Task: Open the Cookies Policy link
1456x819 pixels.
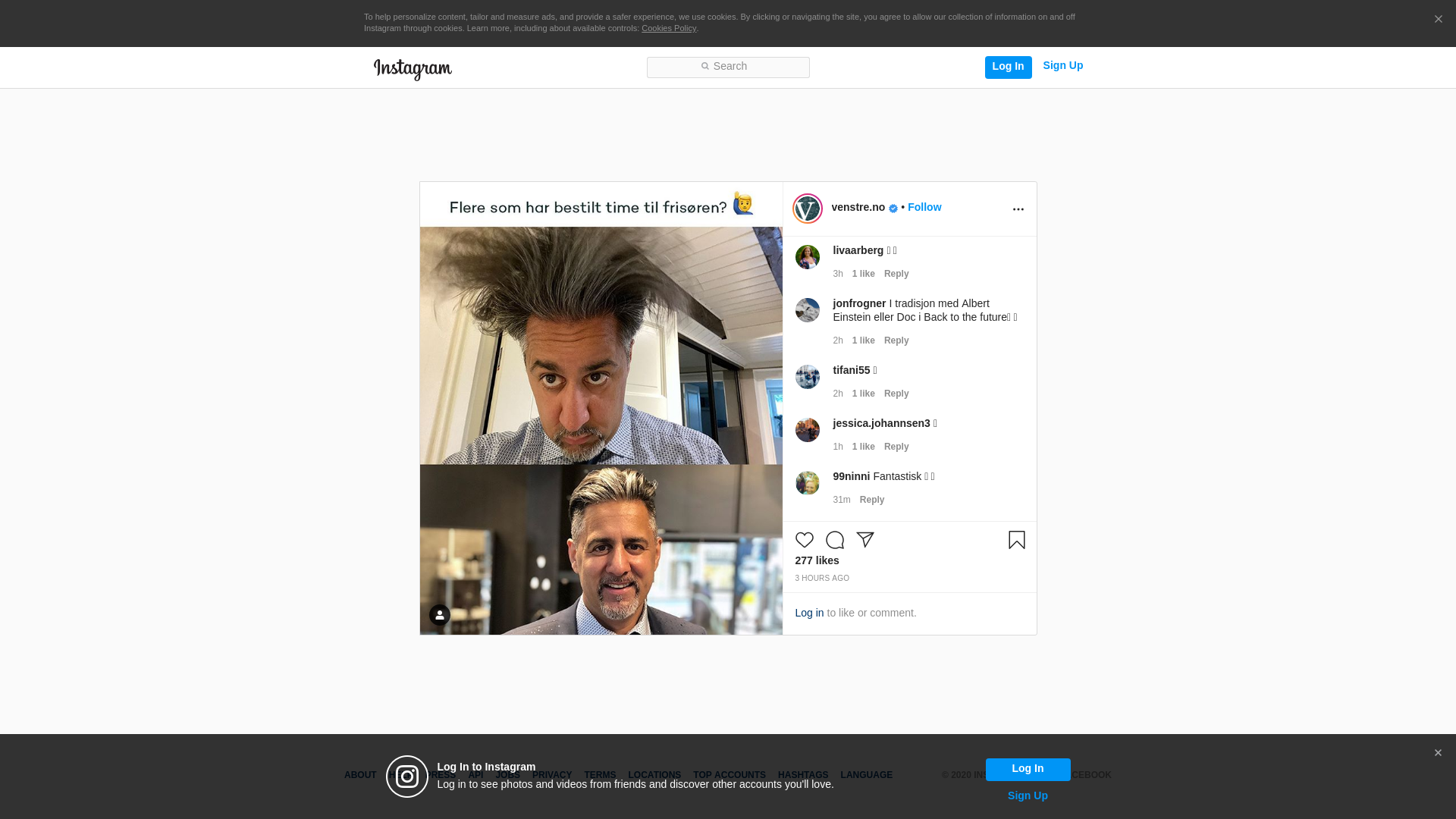Action: coord(668,28)
